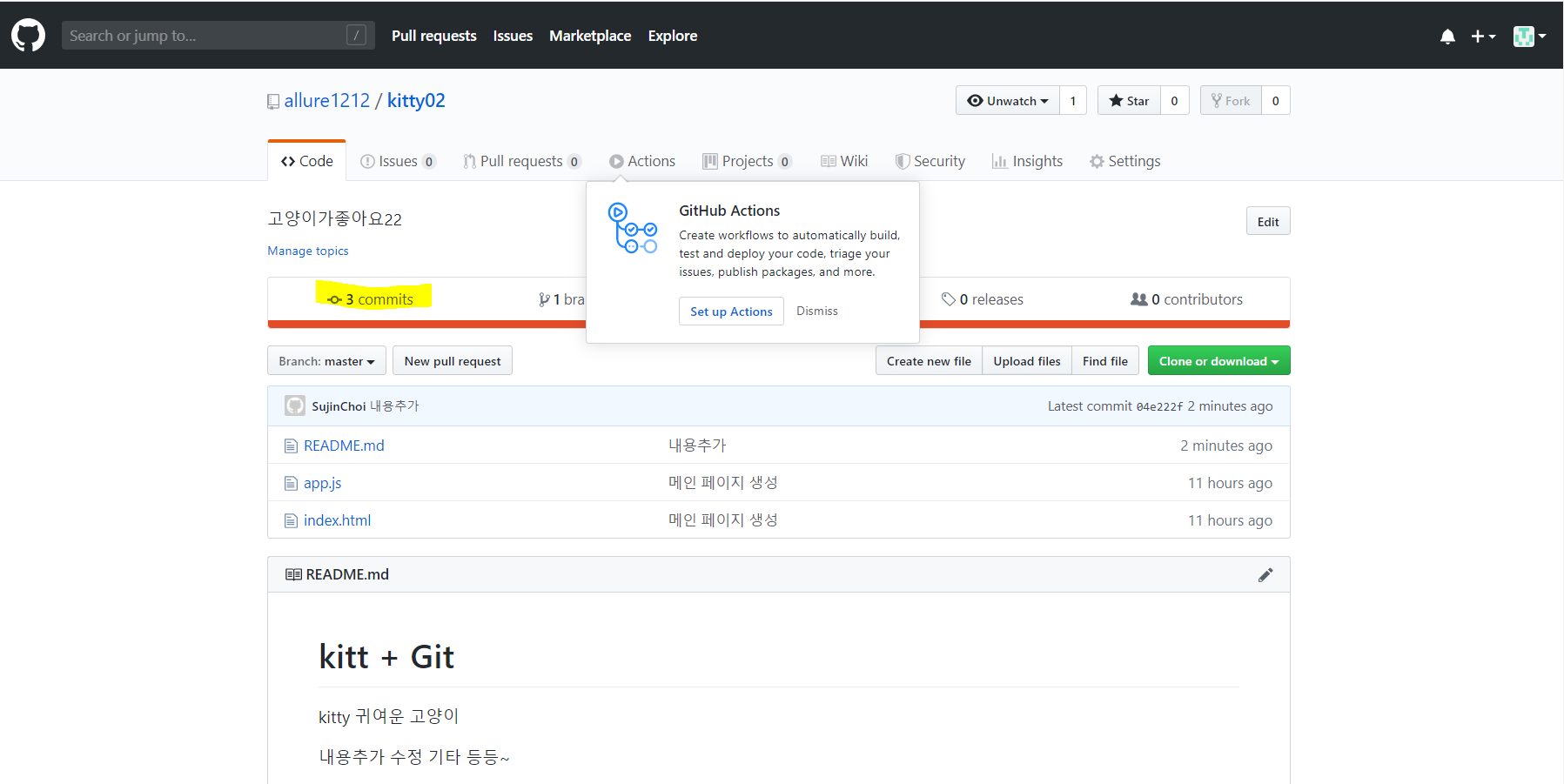Click SujinChoi commit author avatar

[x=295, y=405]
